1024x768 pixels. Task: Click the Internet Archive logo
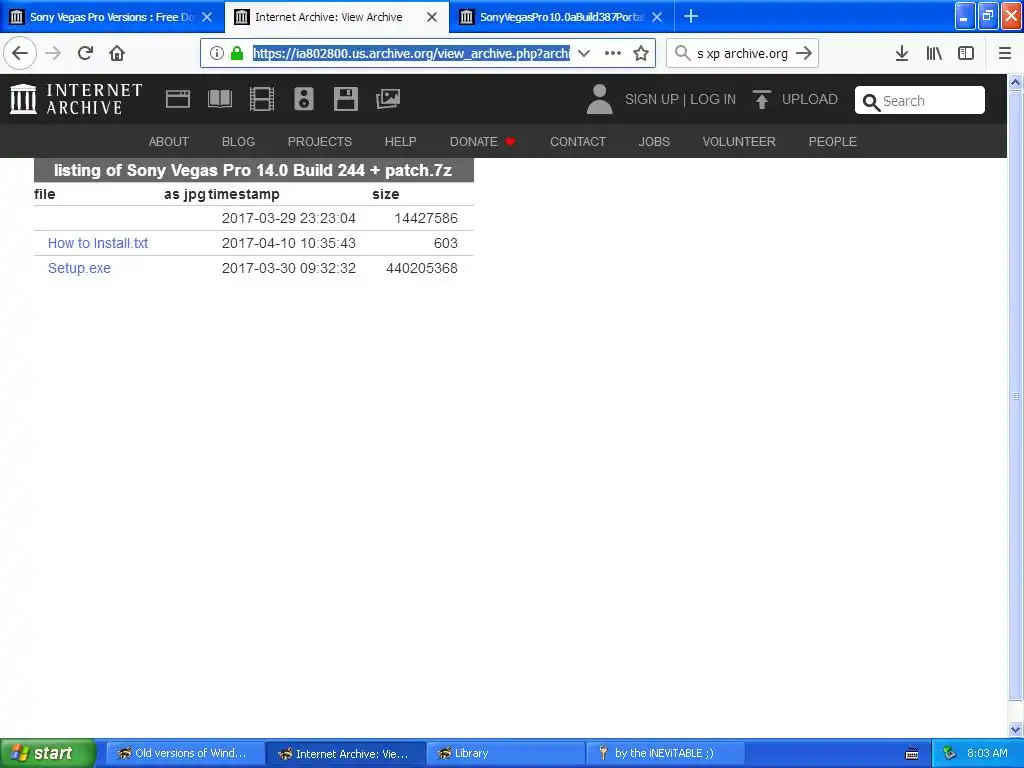click(x=76, y=99)
